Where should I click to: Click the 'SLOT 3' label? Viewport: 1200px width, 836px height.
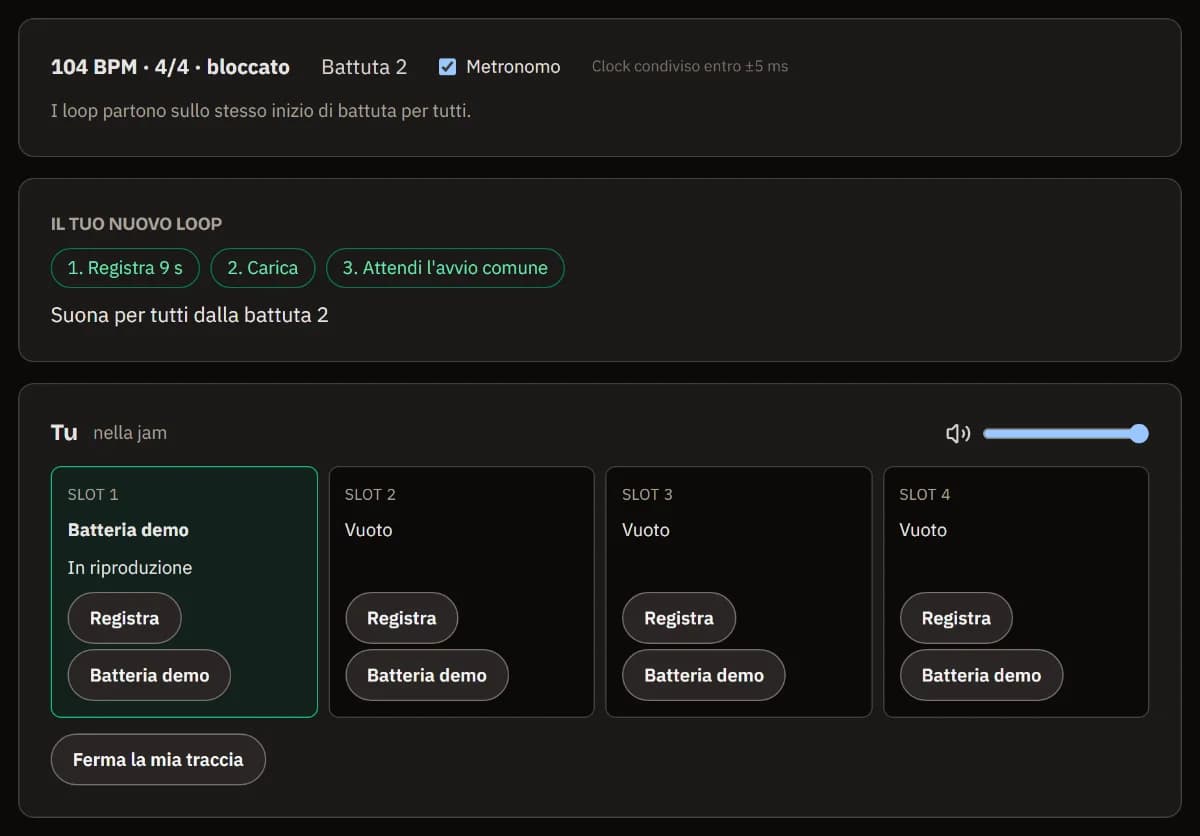[x=647, y=494]
